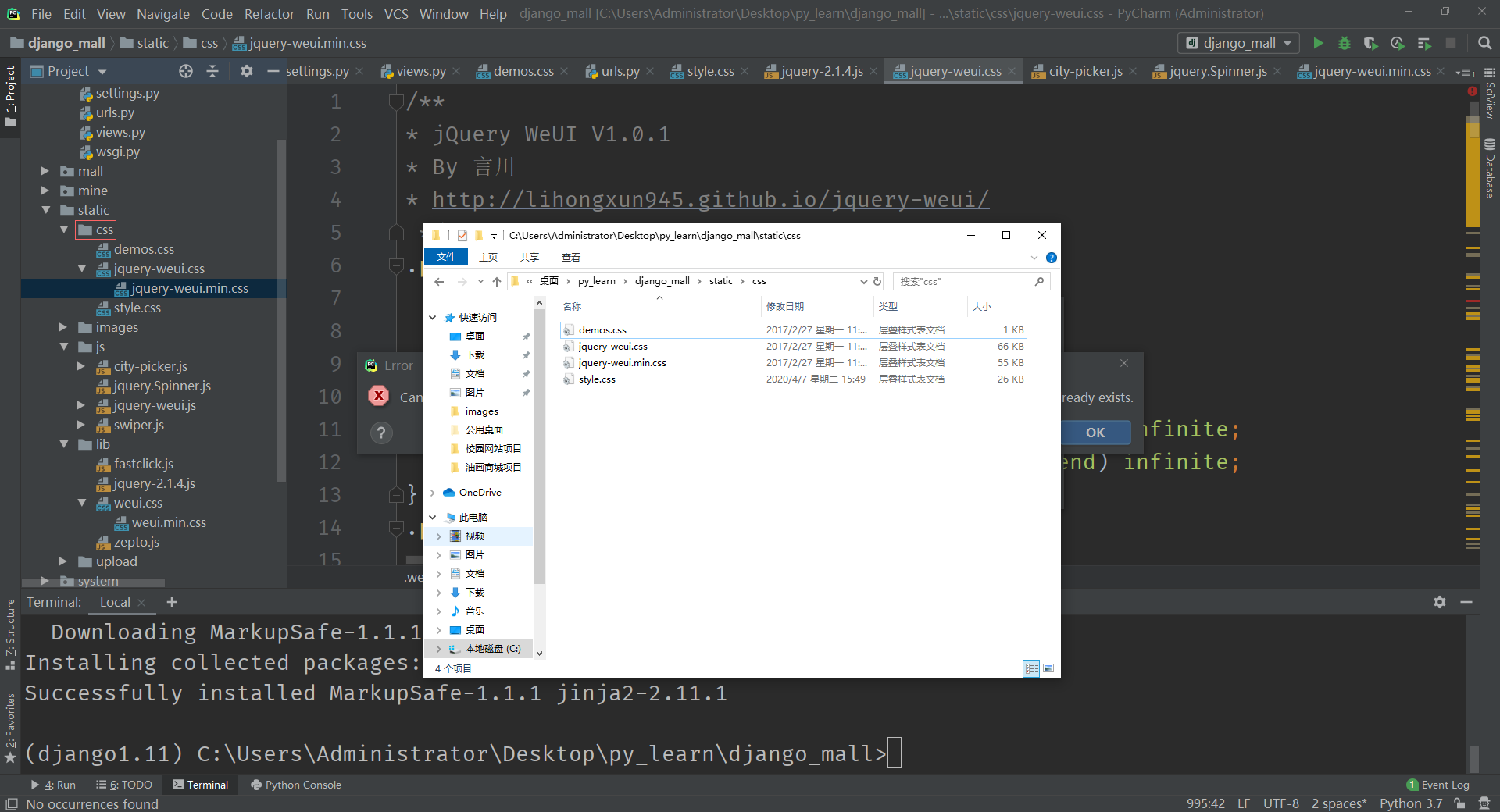Viewport: 1500px width, 812px height.
Task: Open the Favorites tool window sidebar
Action: point(10,728)
